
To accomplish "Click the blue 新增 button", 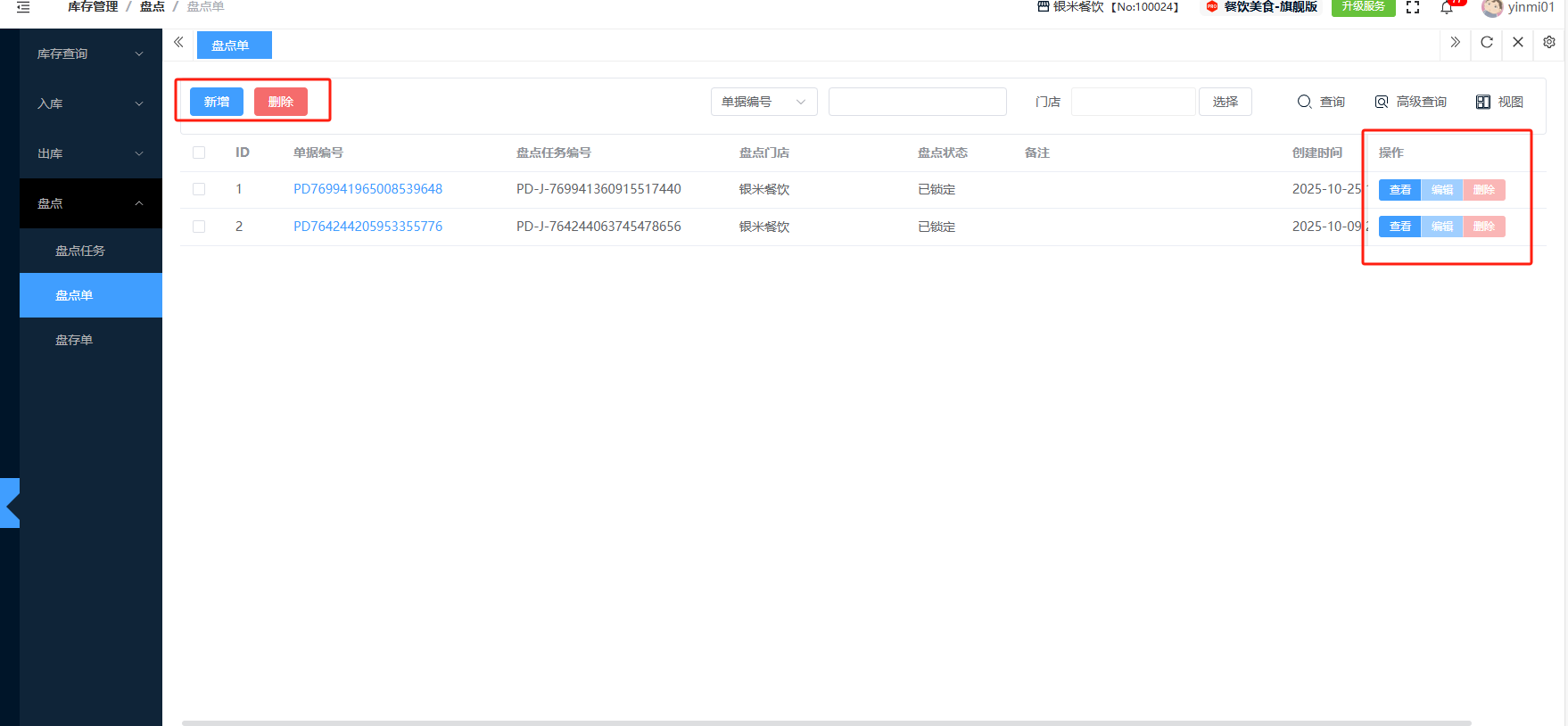I will (217, 102).
